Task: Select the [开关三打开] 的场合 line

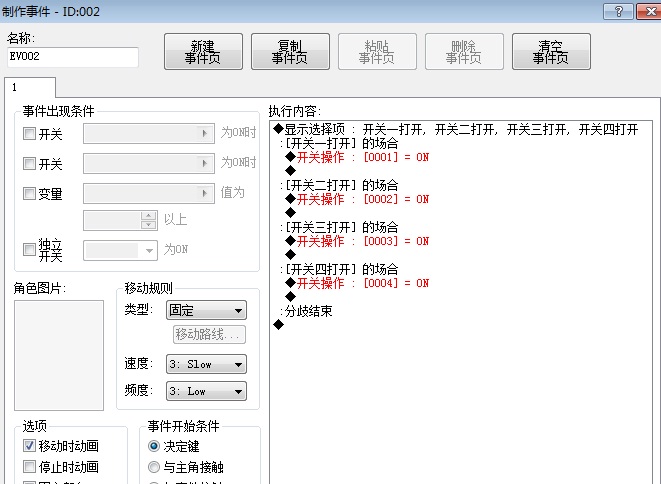Action: (x=339, y=227)
